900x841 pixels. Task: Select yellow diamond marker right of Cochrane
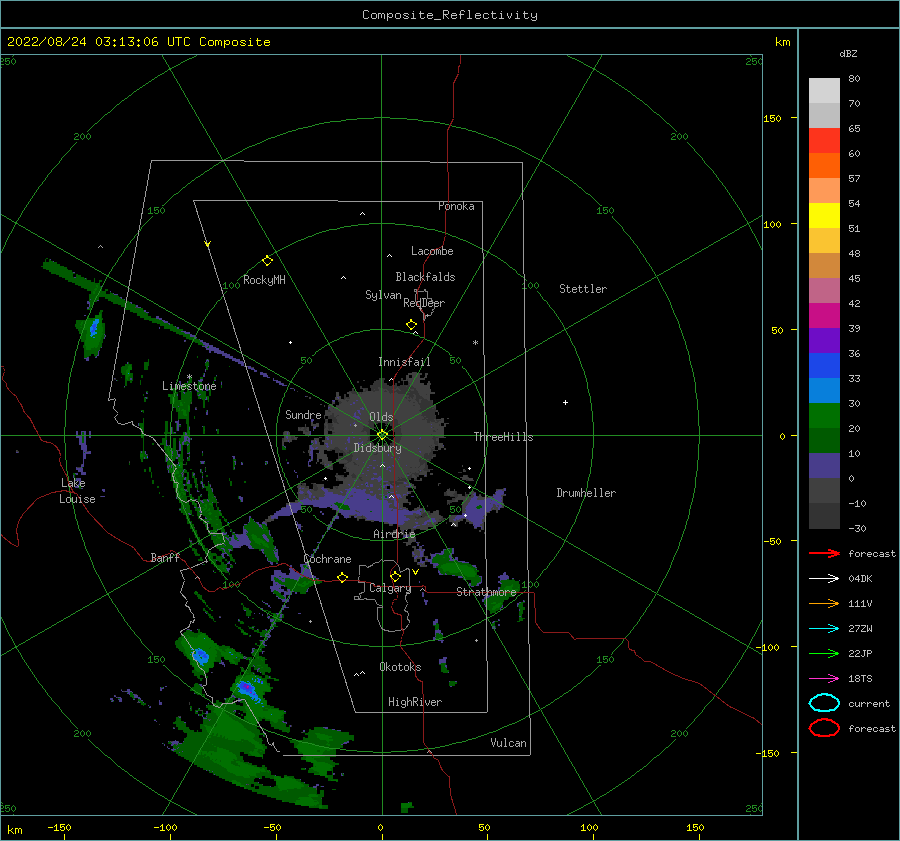[x=342, y=577]
